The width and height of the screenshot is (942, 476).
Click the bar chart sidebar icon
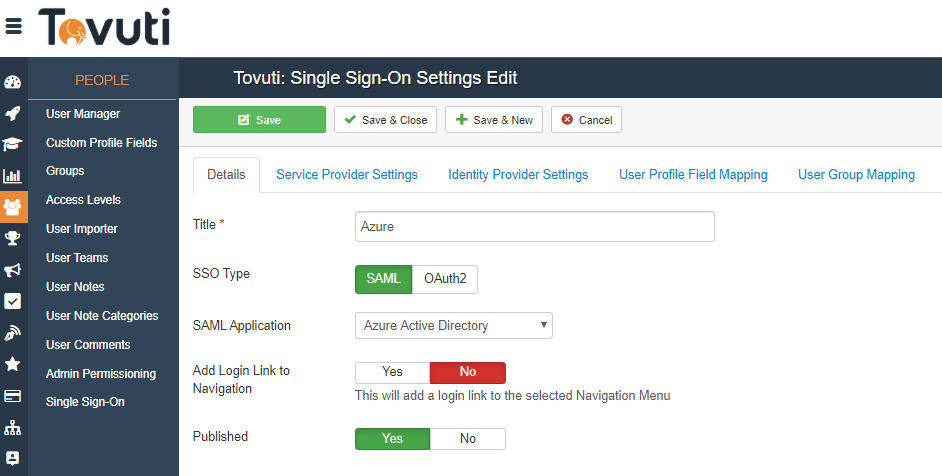click(x=13, y=176)
